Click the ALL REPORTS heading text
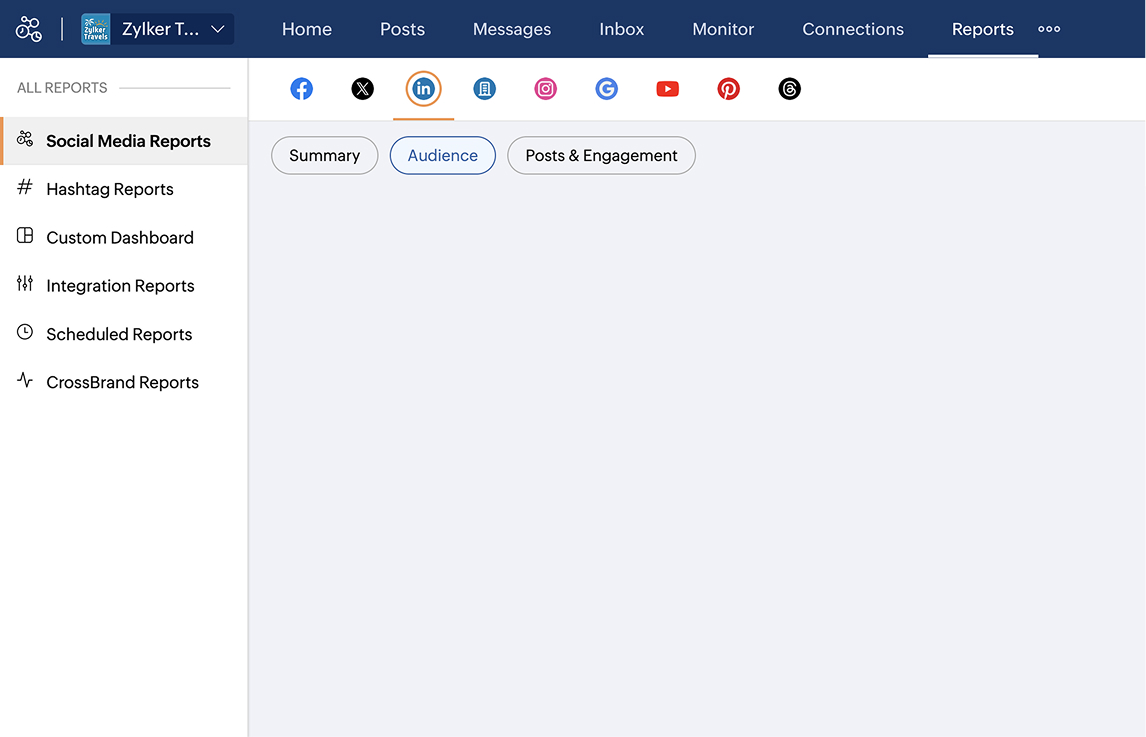 [62, 88]
